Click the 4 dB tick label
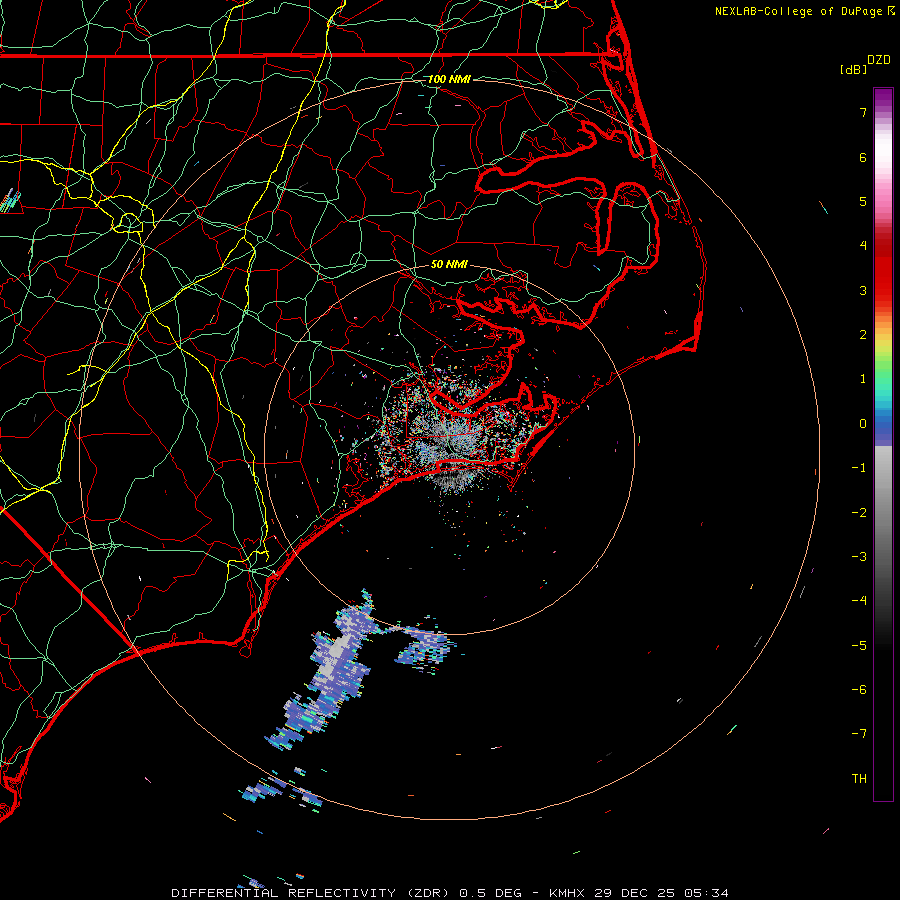Image resolution: width=900 pixels, height=900 pixels. click(863, 246)
